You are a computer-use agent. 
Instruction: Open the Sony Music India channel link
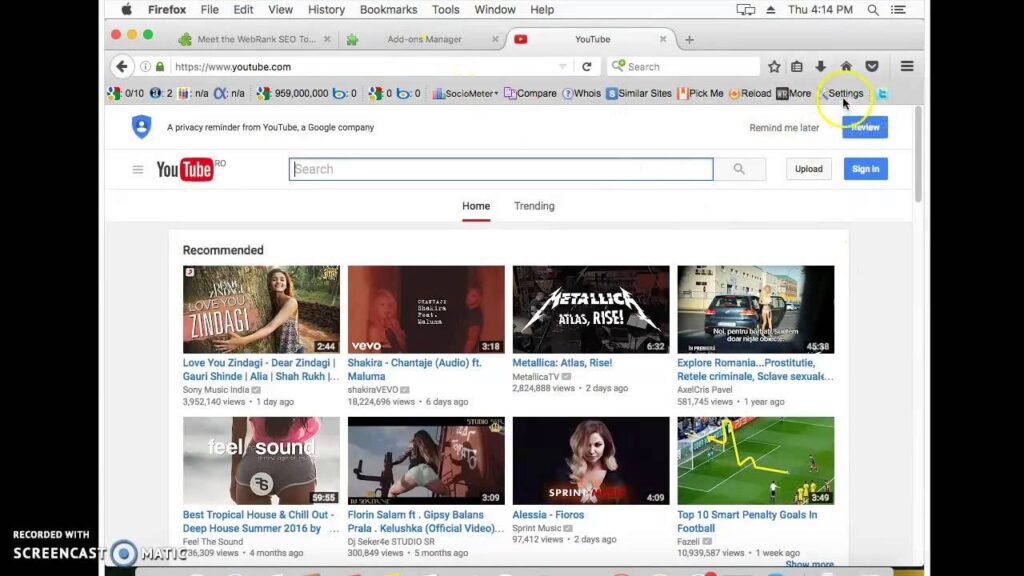(216, 390)
